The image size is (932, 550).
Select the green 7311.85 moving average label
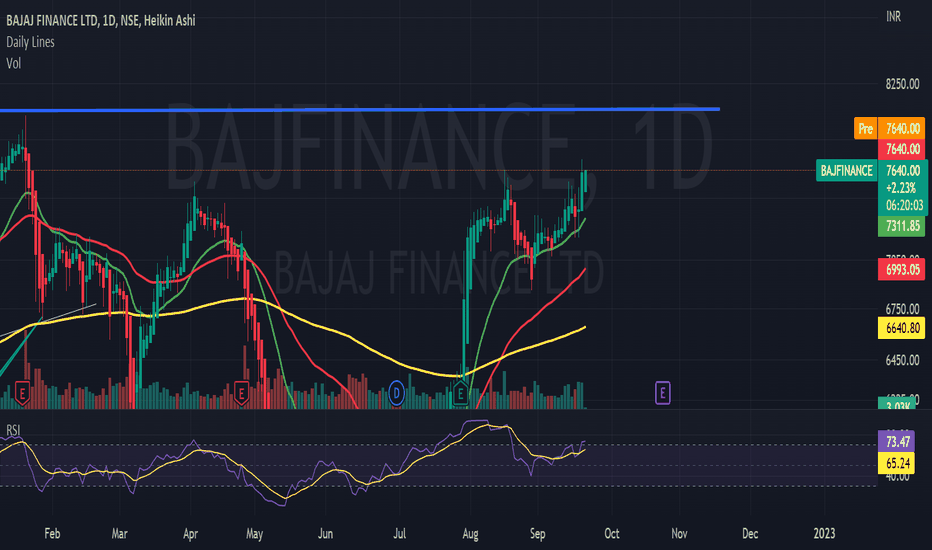pyautogui.click(x=902, y=226)
